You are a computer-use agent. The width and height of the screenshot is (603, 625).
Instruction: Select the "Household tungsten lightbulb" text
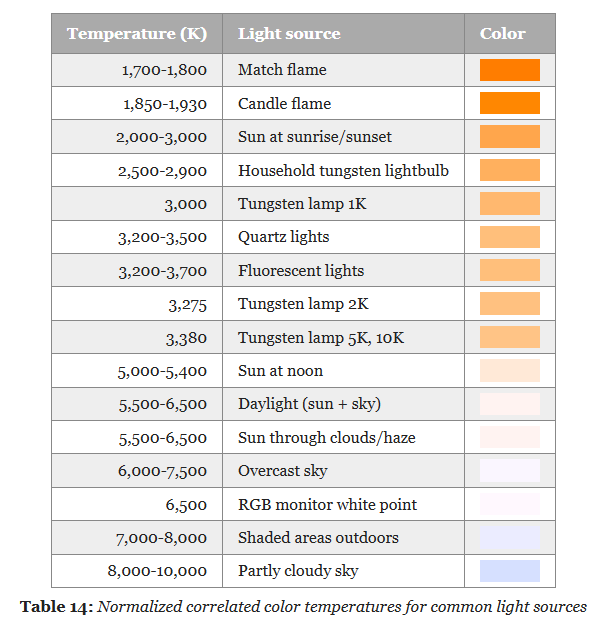point(343,171)
